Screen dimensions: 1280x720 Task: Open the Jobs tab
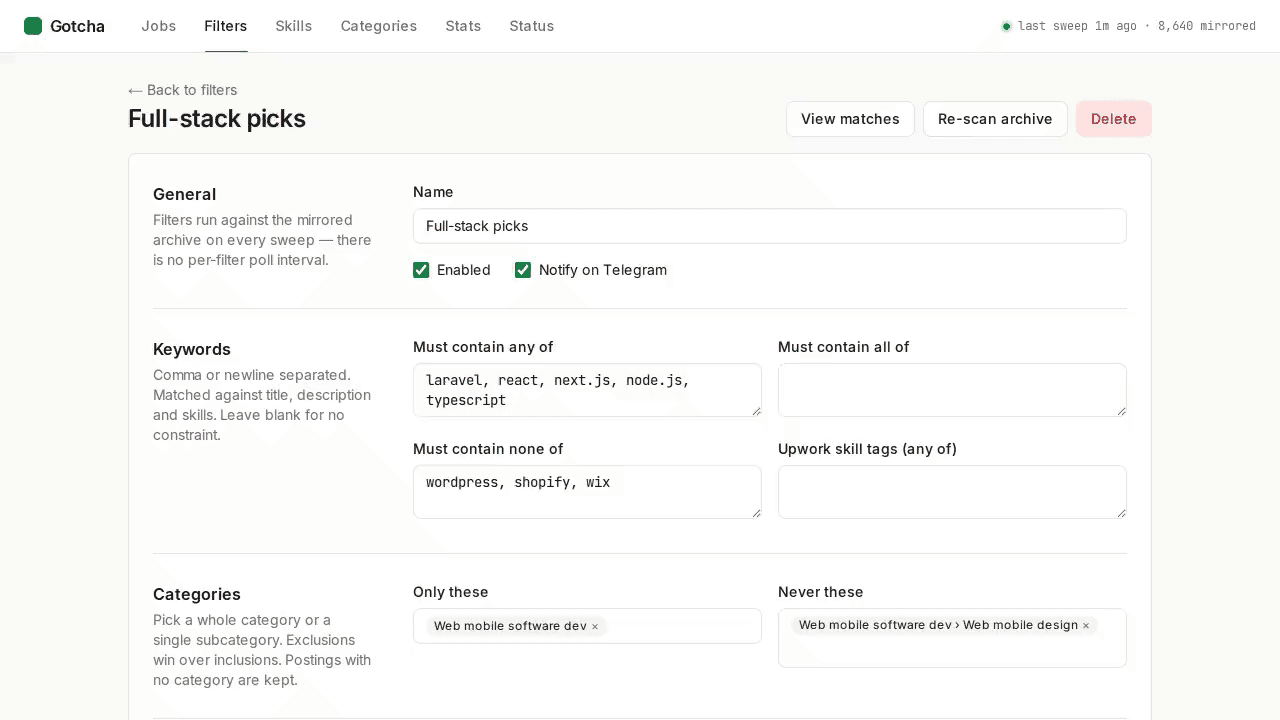click(159, 26)
